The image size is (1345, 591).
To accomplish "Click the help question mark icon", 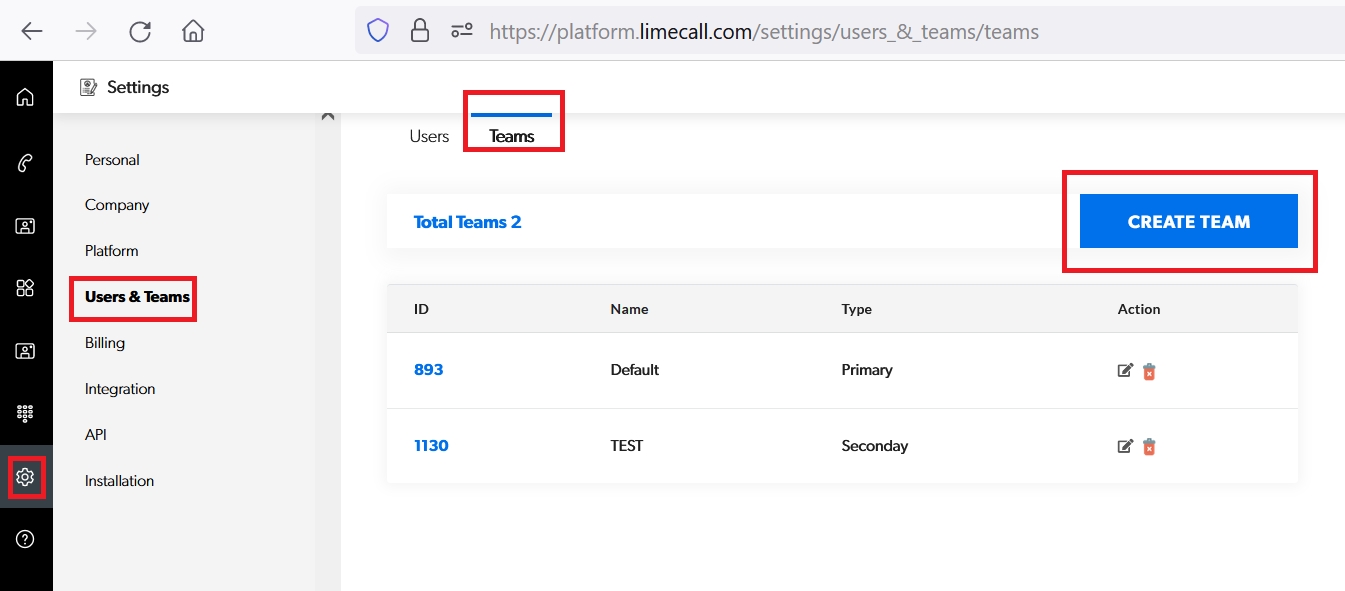I will click(25, 539).
